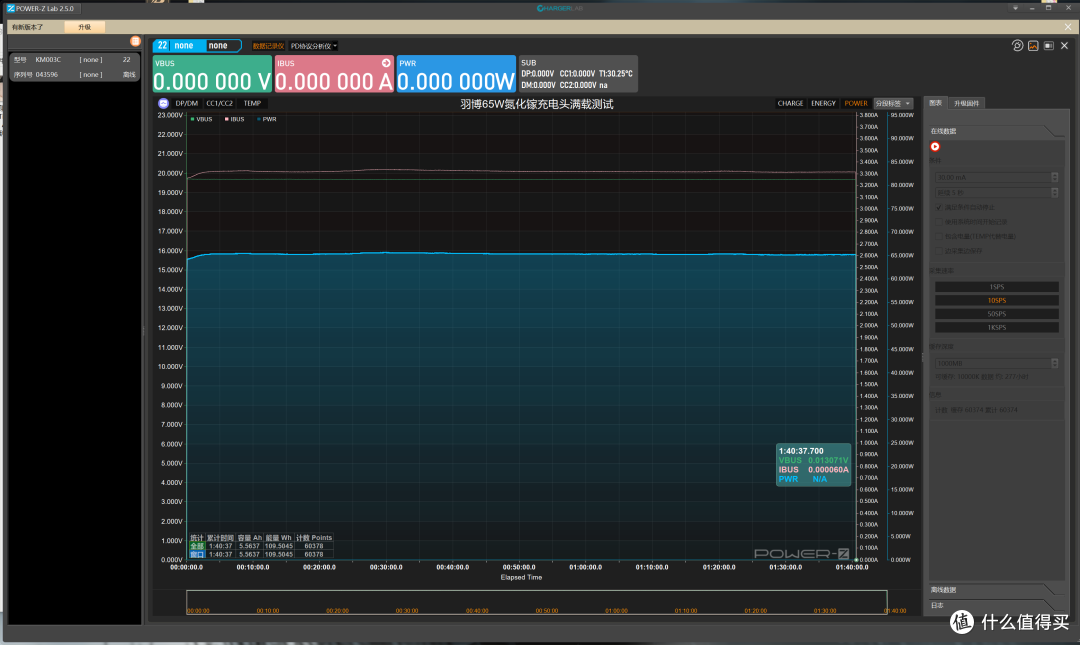Expand the 日志 section
This screenshot has width=1080, height=645.
coord(997,605)
